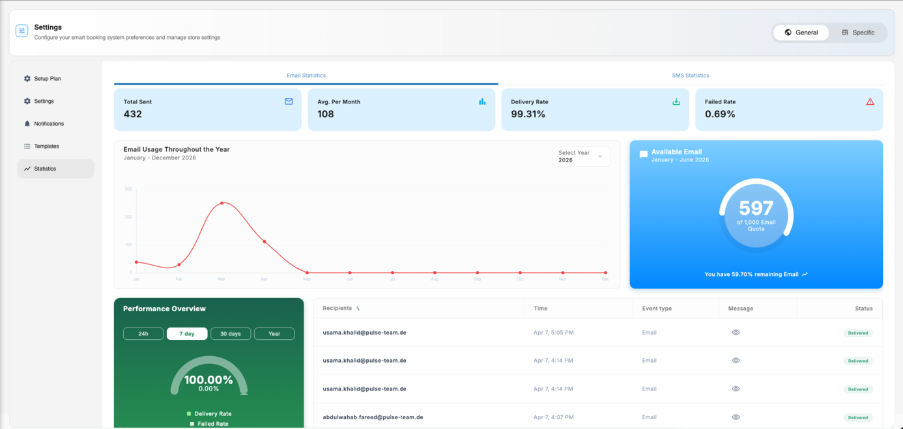Switch to General settings mode
Viewport: 903px width, 429px height.
[x=800, y=33]
